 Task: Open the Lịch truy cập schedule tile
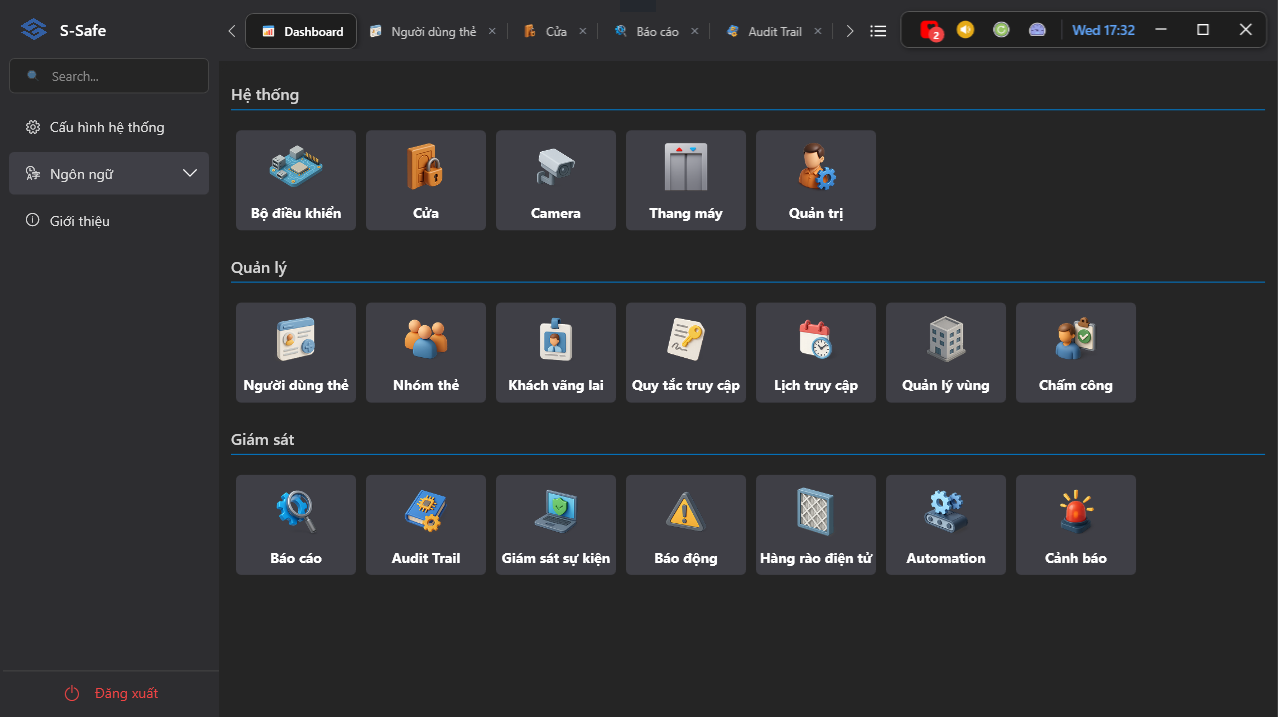pos(816,353)
